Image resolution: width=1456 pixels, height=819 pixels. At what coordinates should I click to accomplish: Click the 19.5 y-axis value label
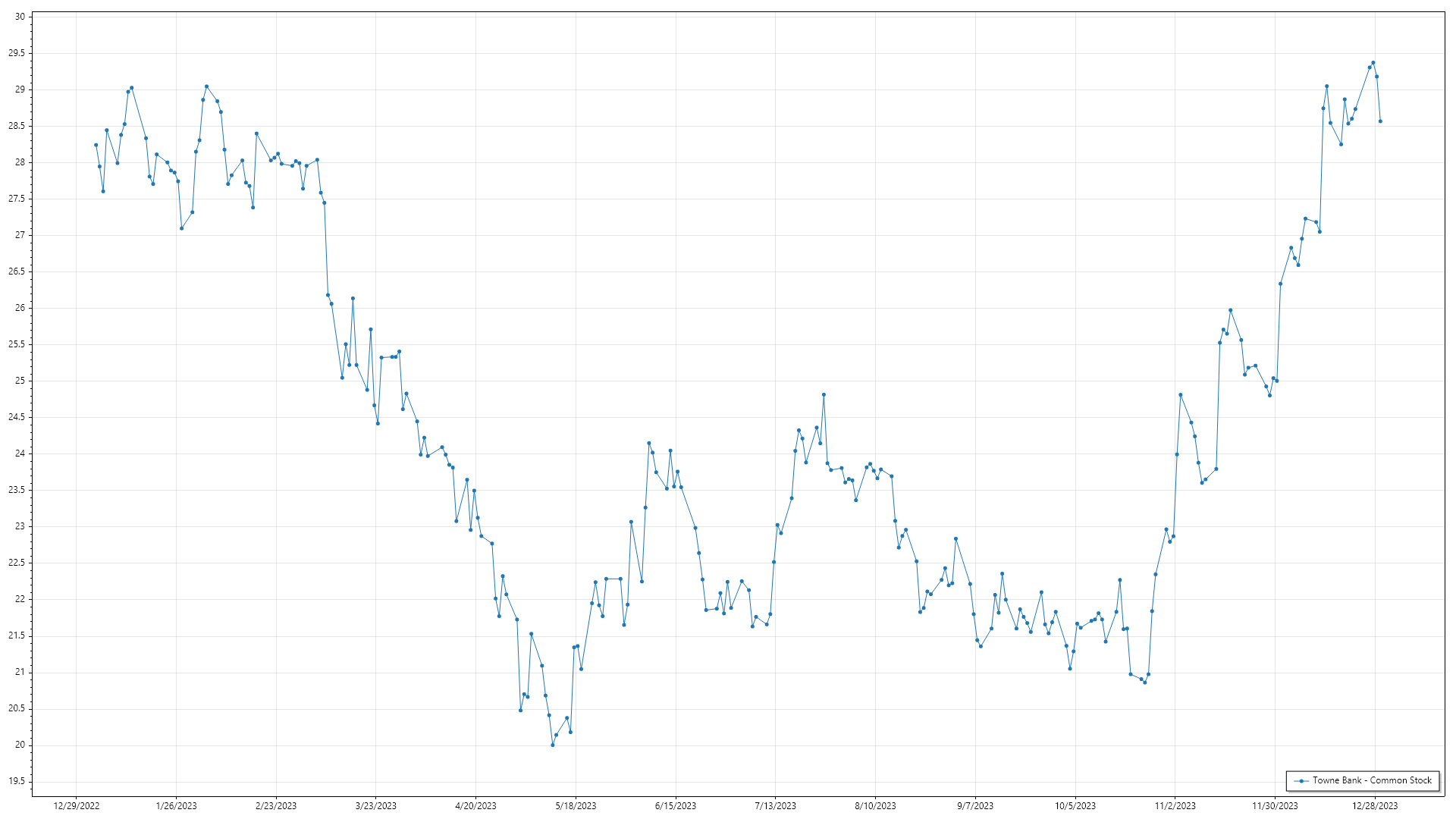tap(17, 781)
